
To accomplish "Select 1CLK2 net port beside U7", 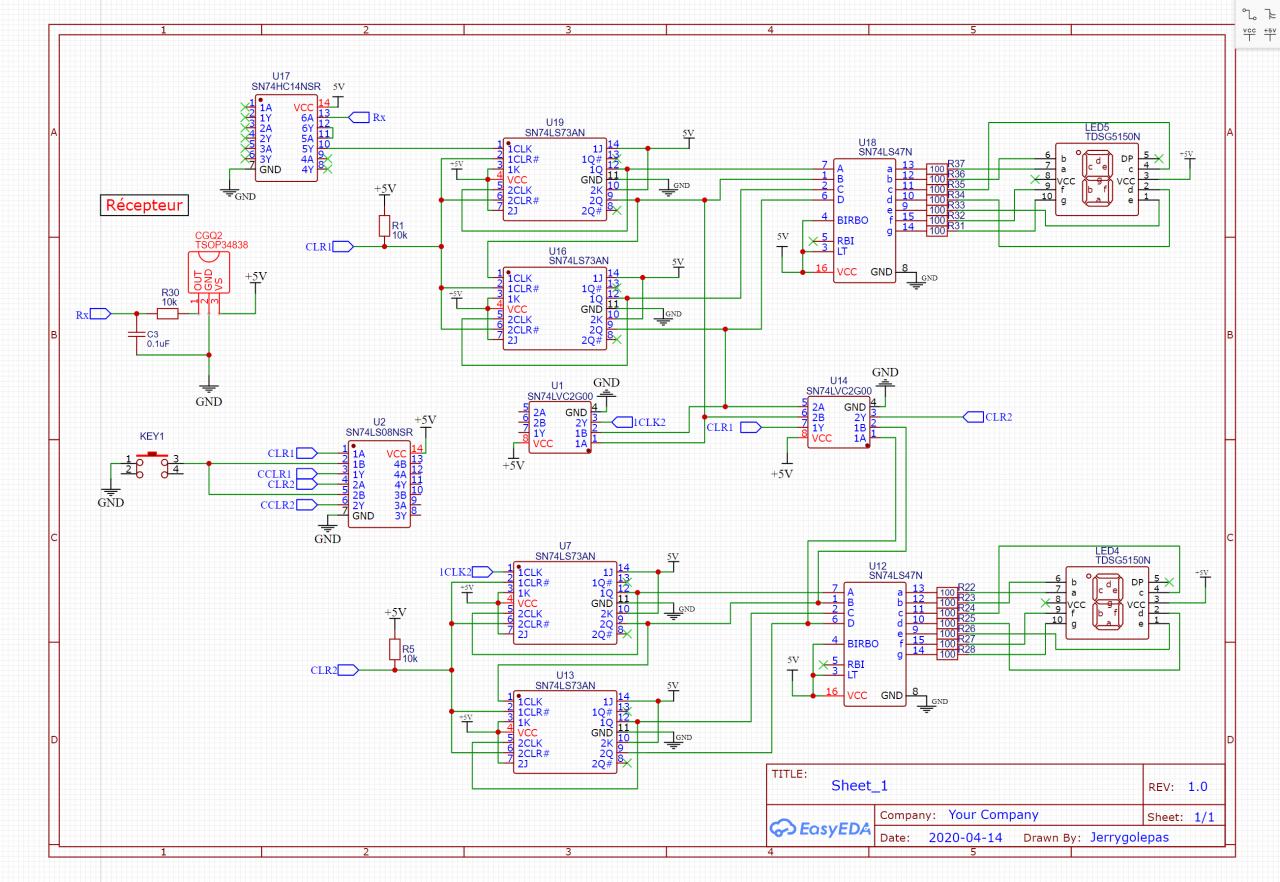I will 465,571.
